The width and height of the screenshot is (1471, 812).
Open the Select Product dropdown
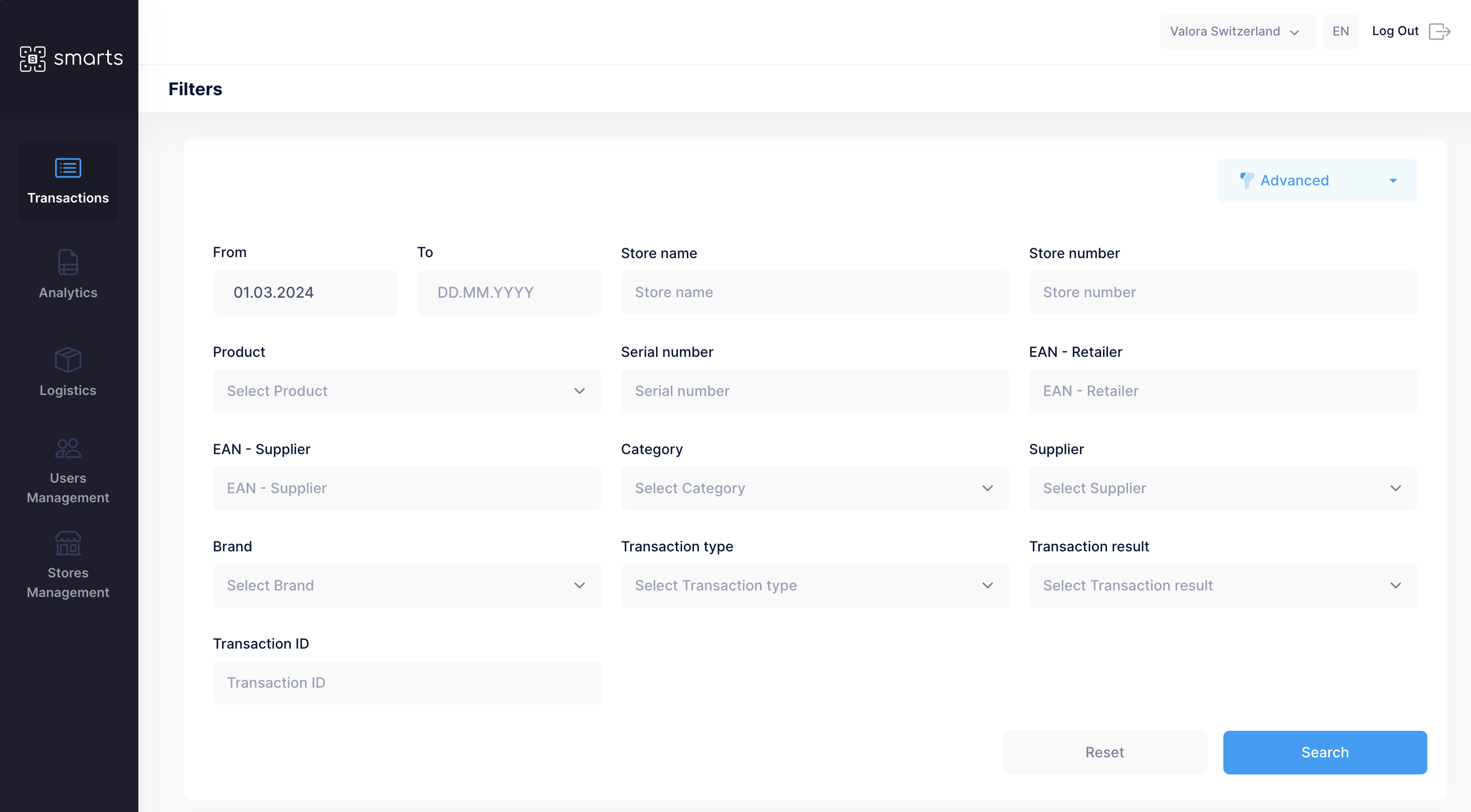pos(407,391)
